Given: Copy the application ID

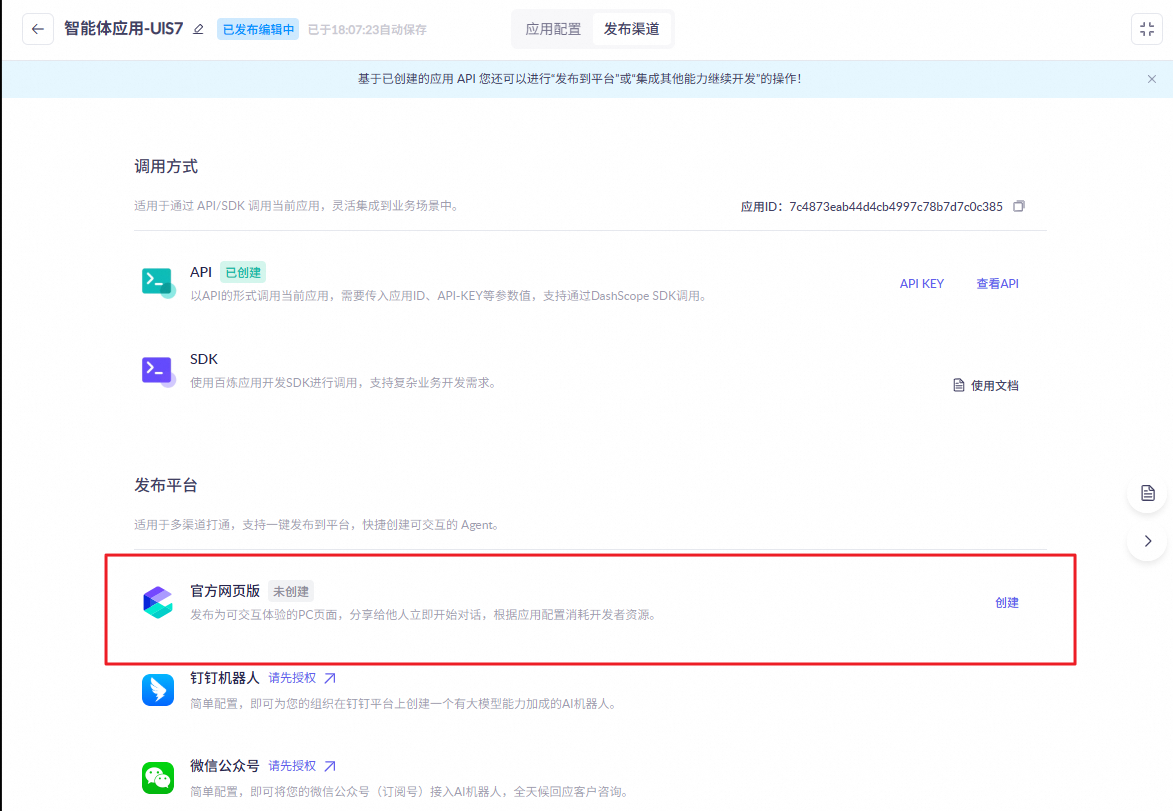Looking at the screenshot, I should pos(1019,206).
